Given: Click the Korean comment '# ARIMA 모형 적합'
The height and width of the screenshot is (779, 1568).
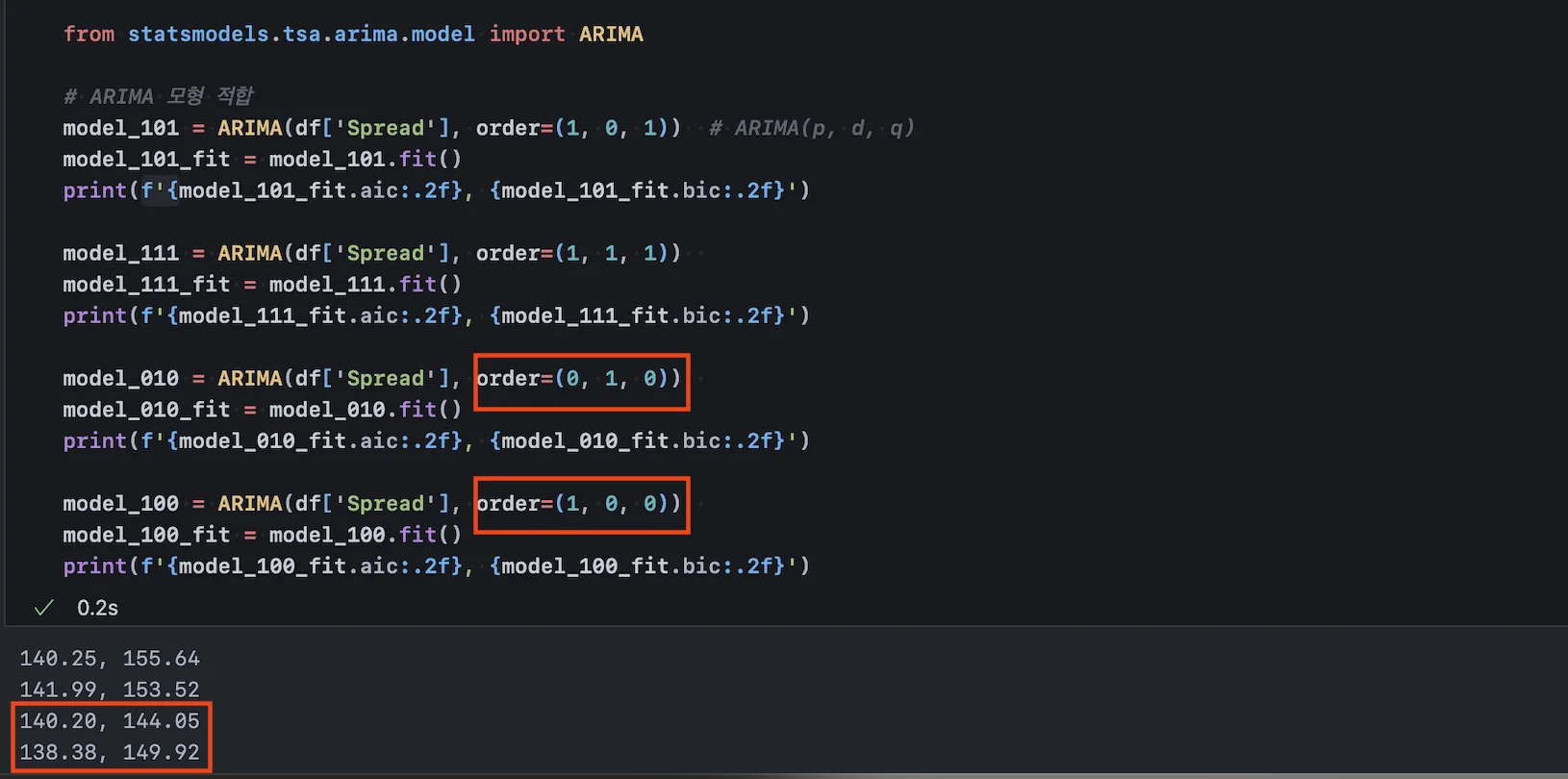Looking at the screenshot, I should click(x=159, y=96).
